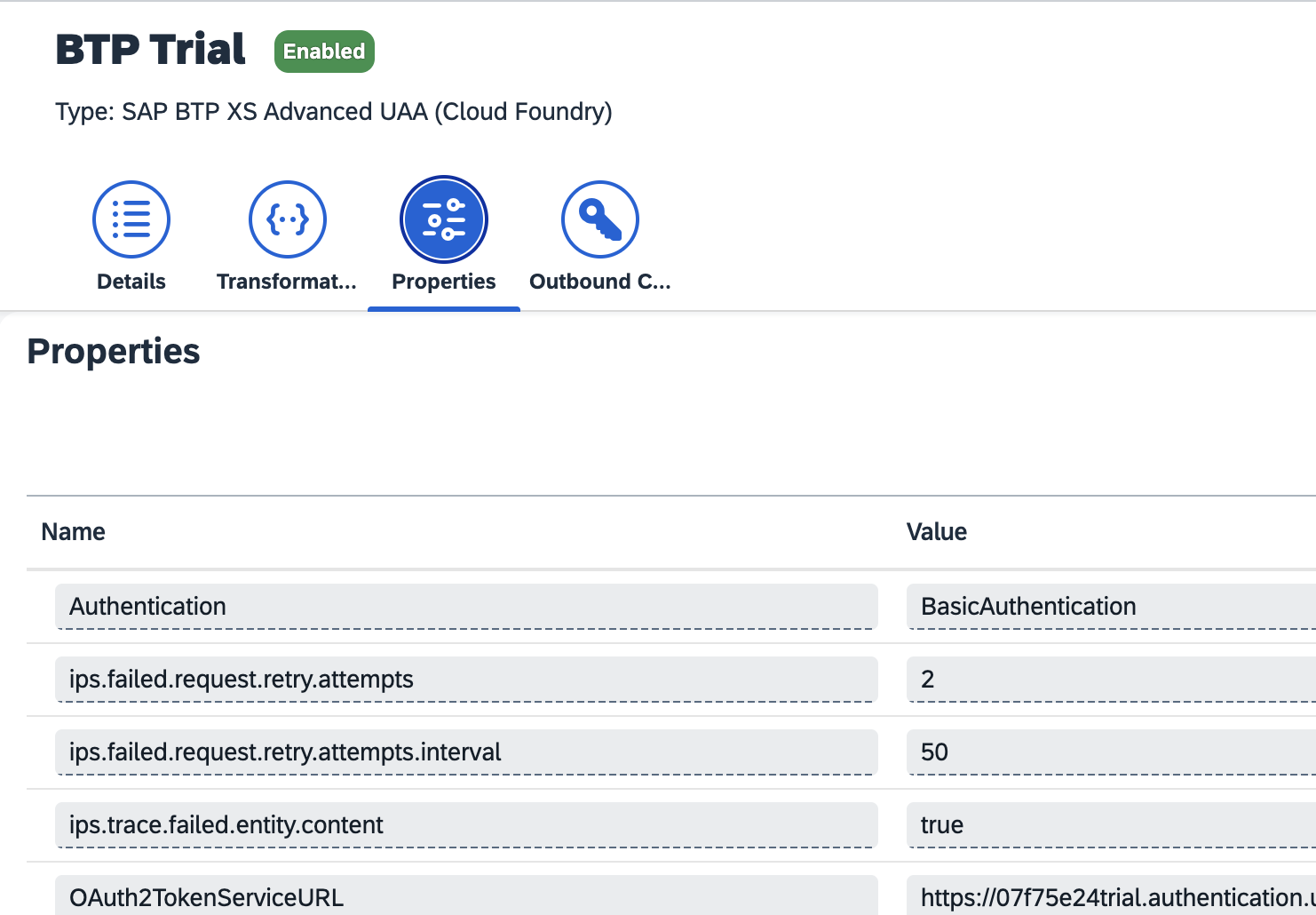Switch to the Outbound C... tab label

(x=600, y=282)
